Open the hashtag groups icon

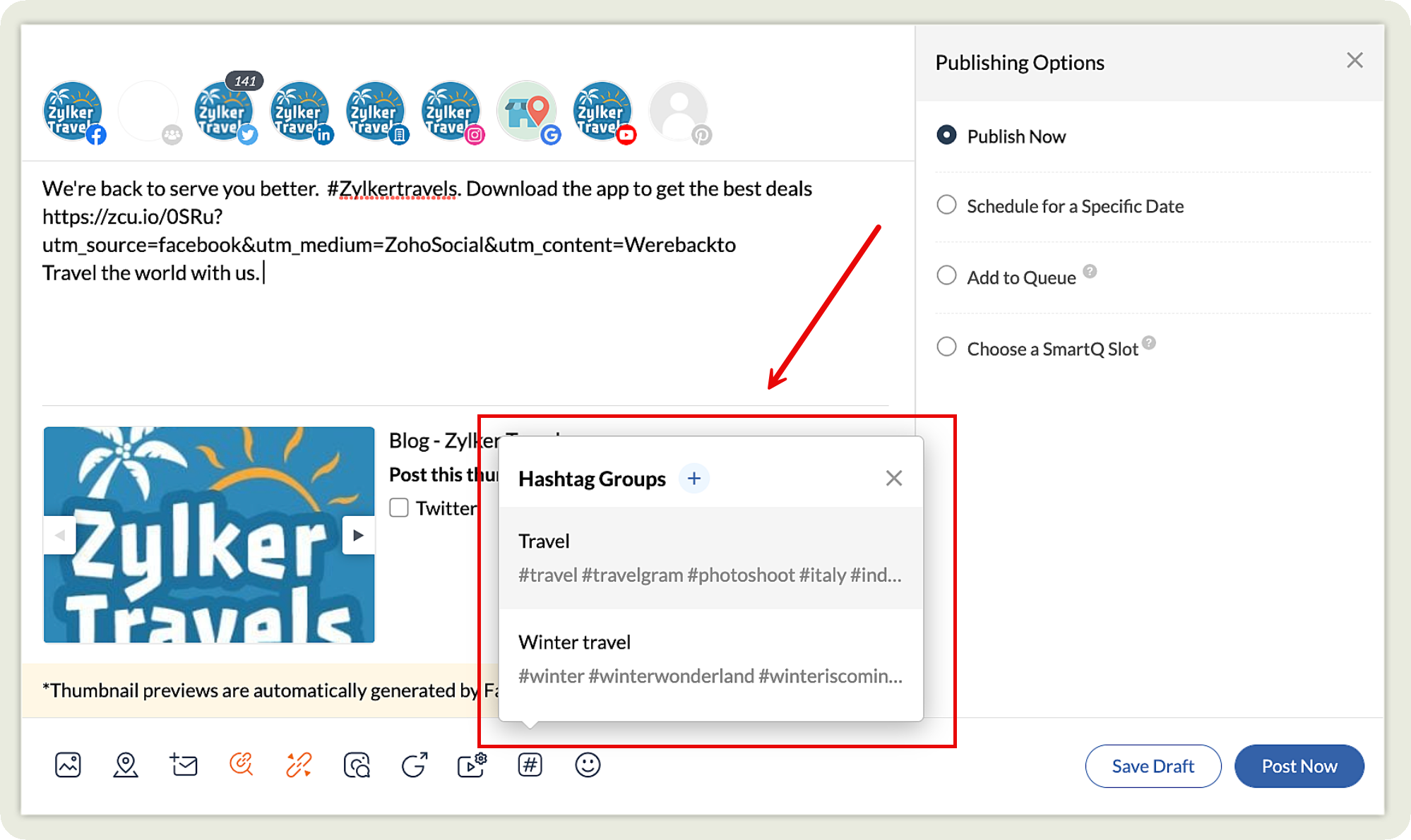click(530, 764)
